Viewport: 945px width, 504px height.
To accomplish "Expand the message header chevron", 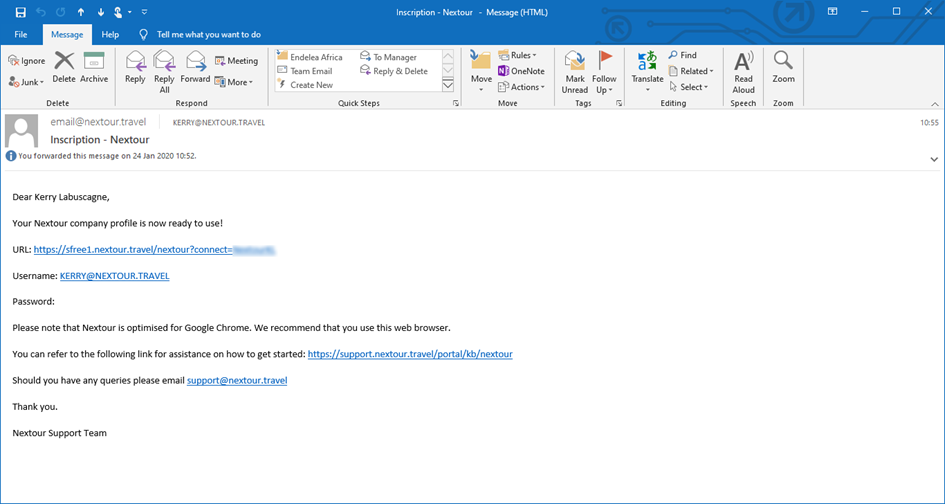I will pyautogui.click(x=934, y=160).
